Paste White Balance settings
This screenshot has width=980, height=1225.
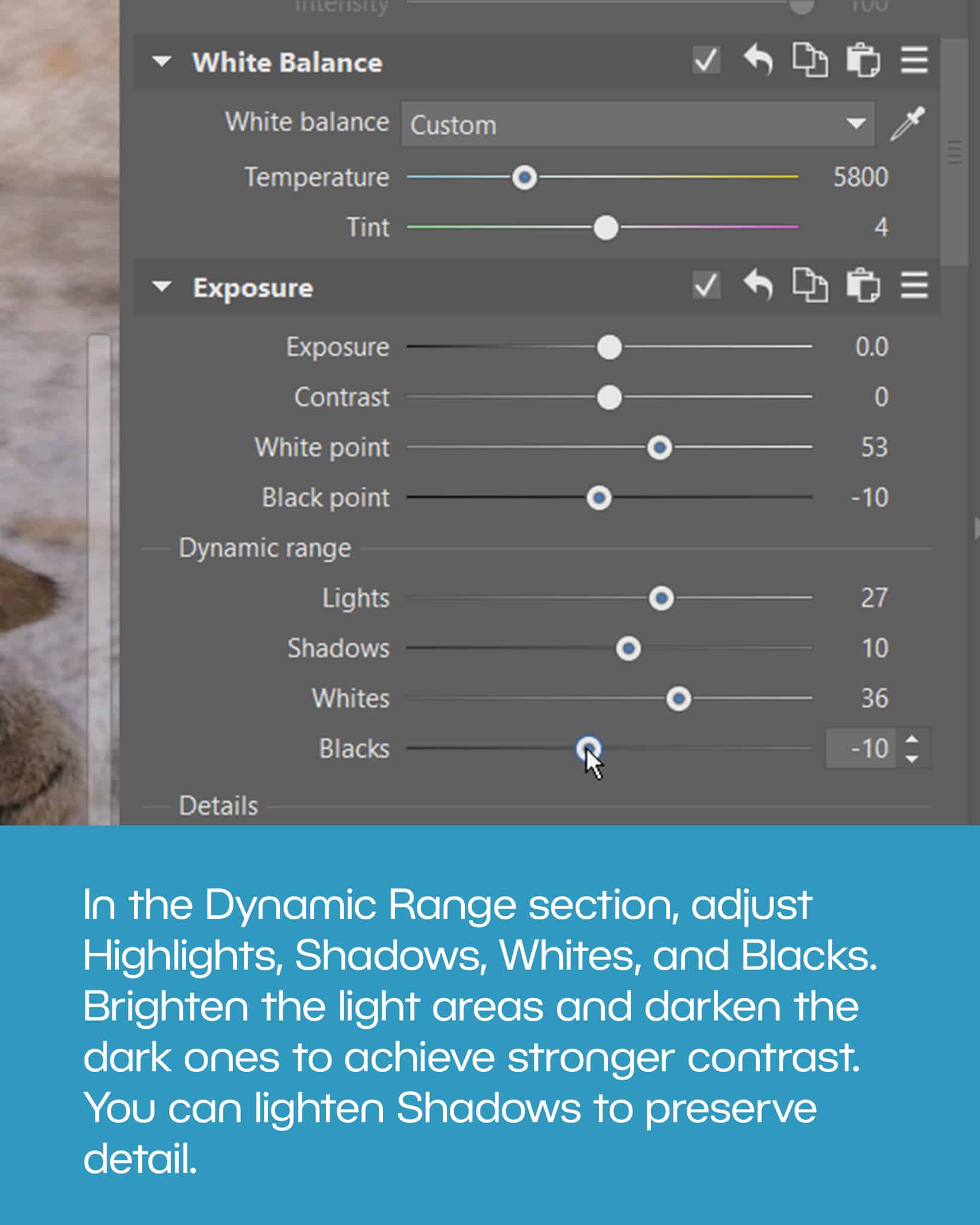coord(862,60)
